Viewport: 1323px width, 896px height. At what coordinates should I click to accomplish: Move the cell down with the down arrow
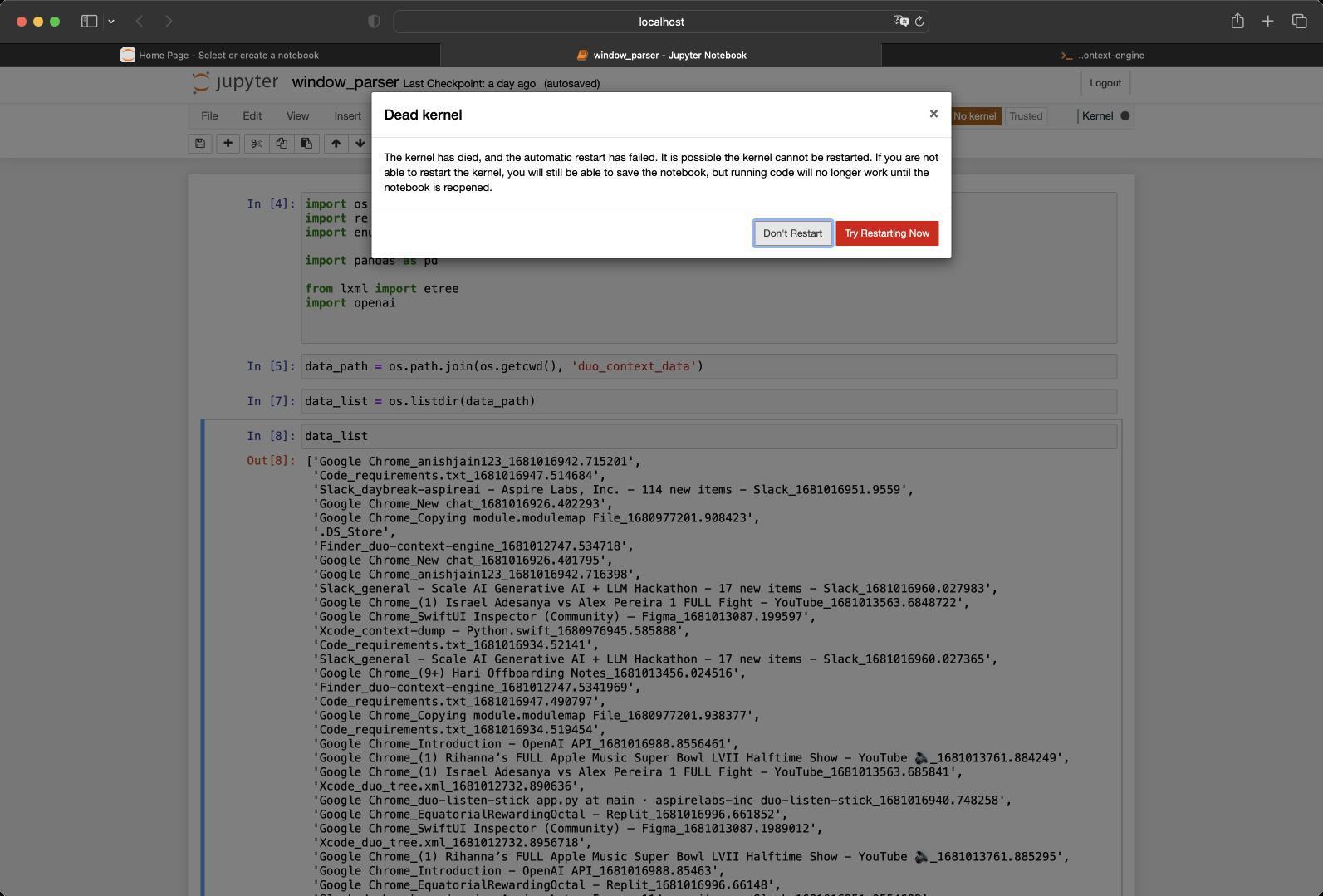pos(360,143)
